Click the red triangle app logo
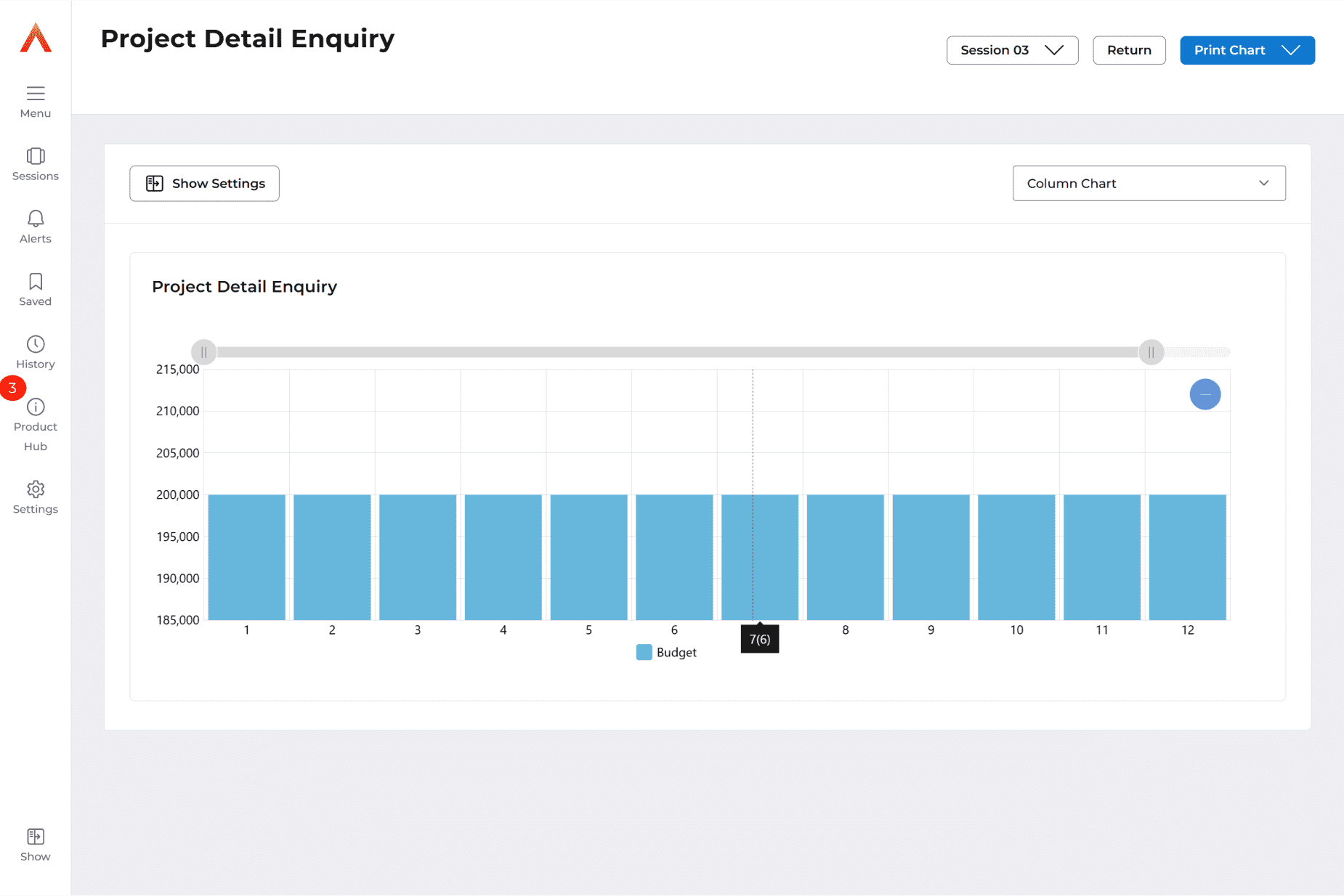The height and width of the screenshot is (896, 1344). click(36, 38)
